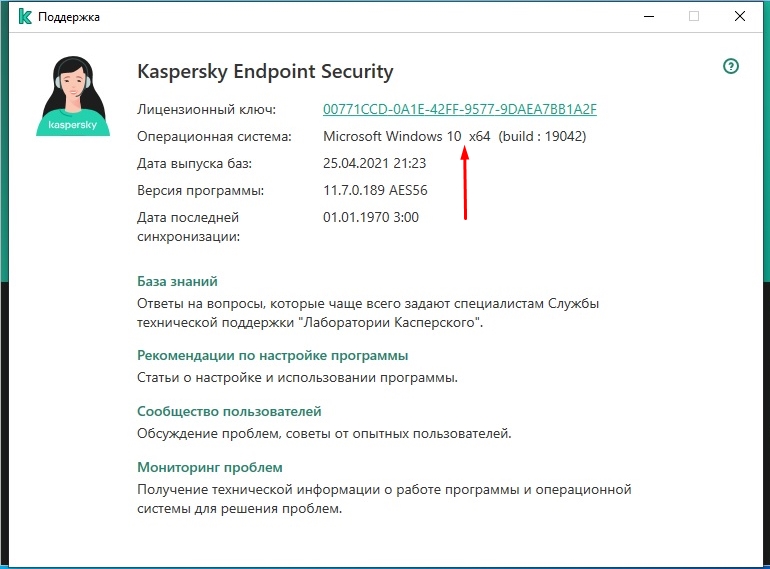Viewport: 770px width, 569px height.
Task: Click the program version 11.7.0.189 AES56
Action: coord(375,190)
